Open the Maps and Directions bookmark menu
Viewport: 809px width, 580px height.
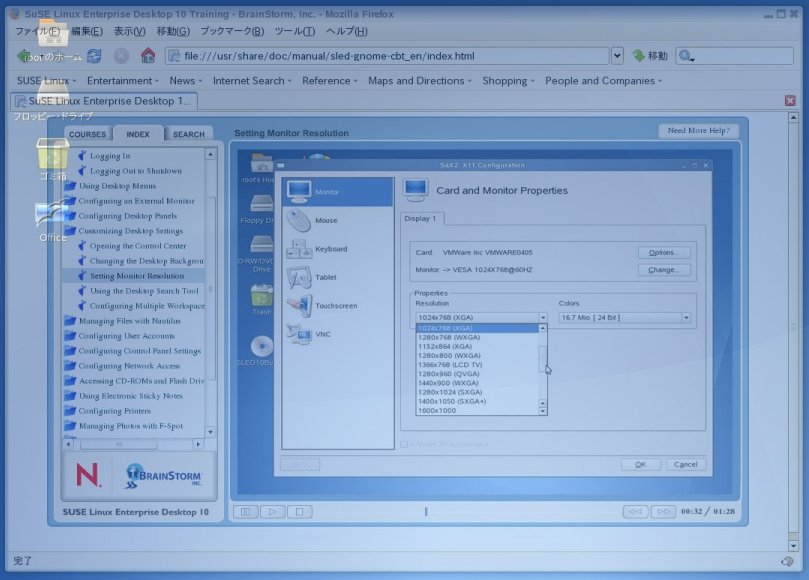coord(420,81)
